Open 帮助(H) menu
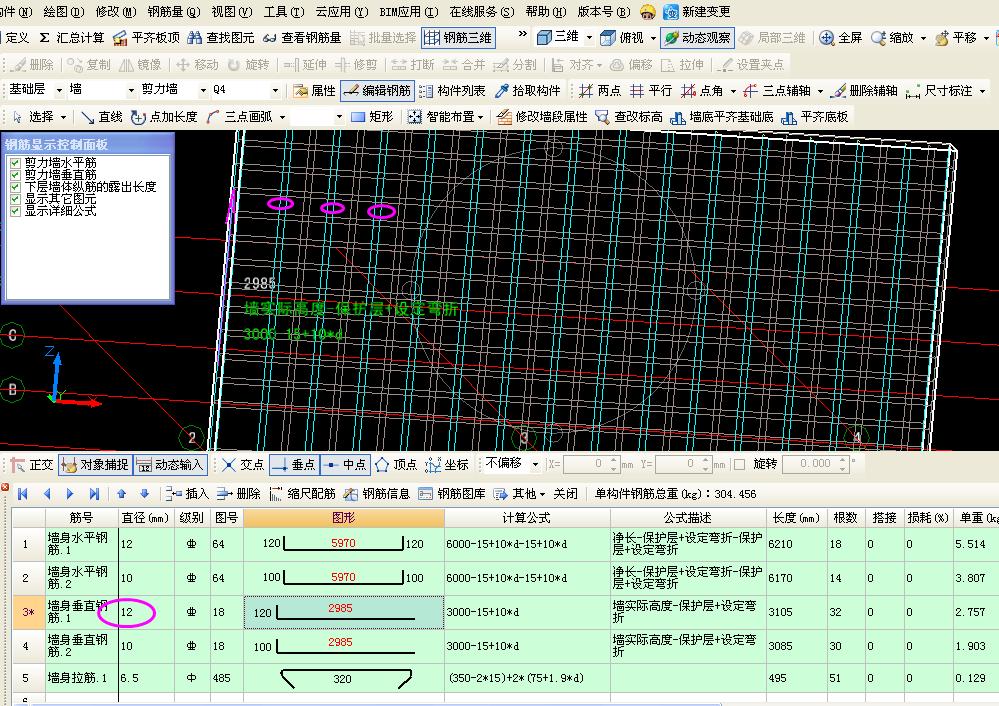 (546, 11)
